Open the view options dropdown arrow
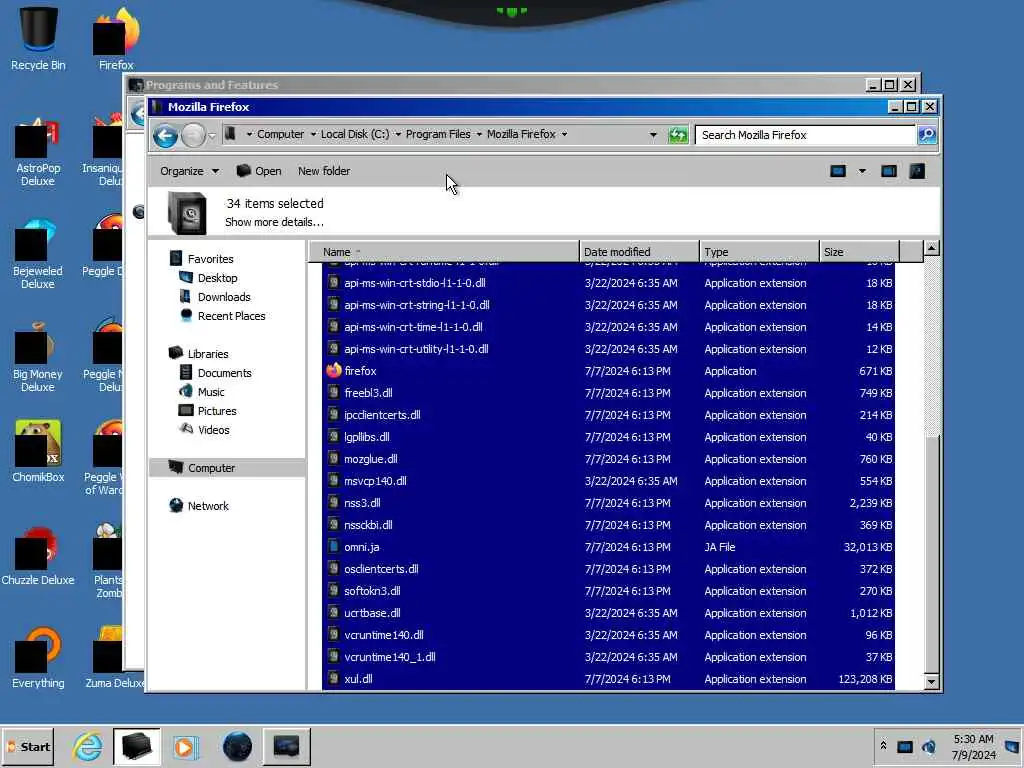1024x768 pixels. tap(862, 171)
